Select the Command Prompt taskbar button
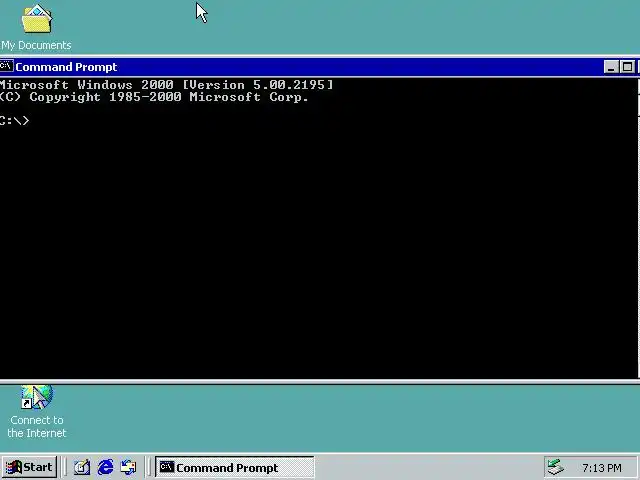The image size is (640, 480). pyautogui.click(x=235, y=467)
